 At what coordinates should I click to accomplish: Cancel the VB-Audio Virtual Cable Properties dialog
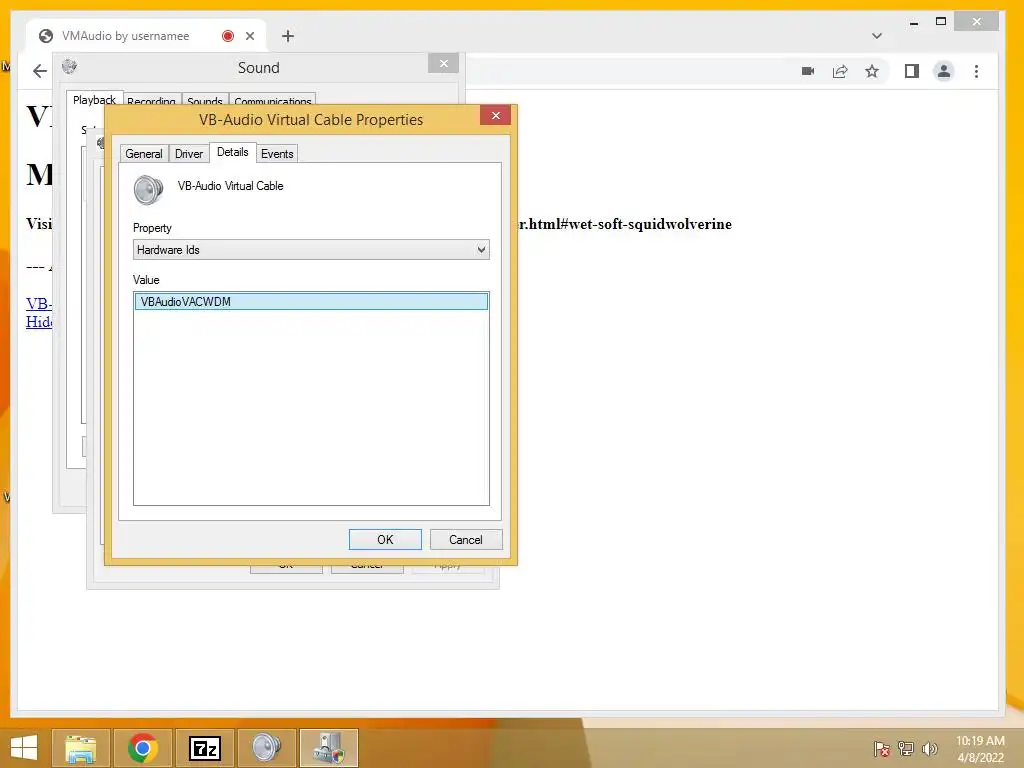coord(466,539)
